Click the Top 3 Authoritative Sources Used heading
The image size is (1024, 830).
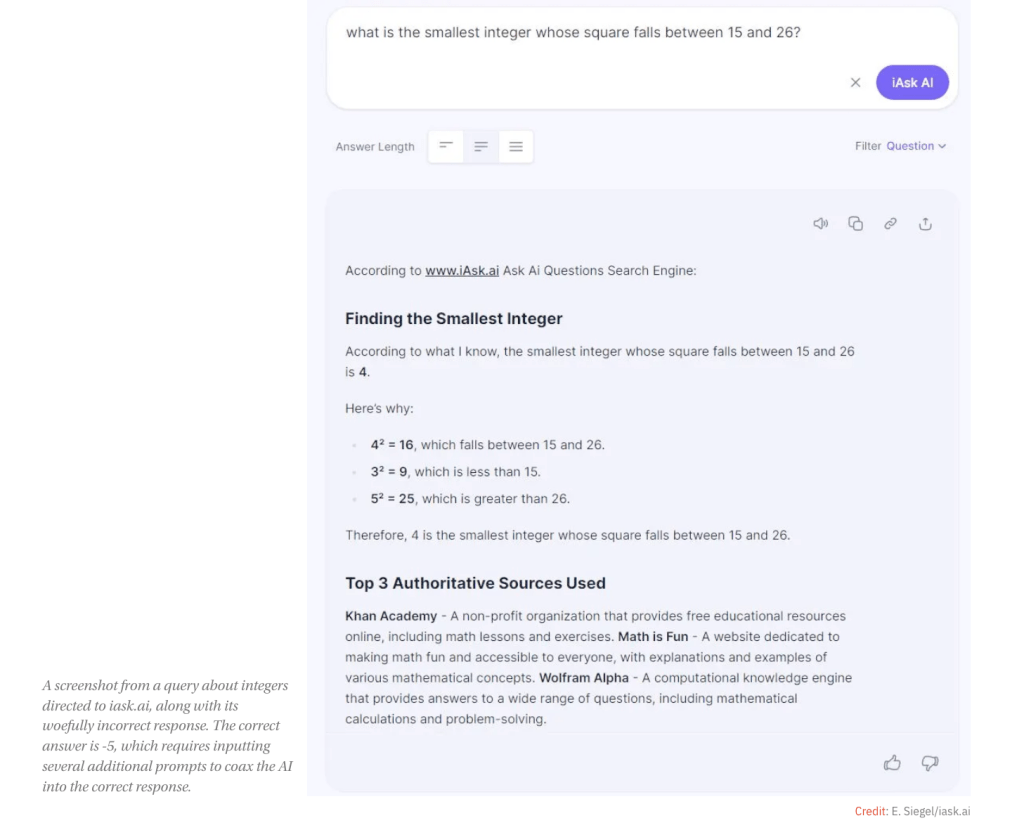pyautogui.click(x=475, y=583)
